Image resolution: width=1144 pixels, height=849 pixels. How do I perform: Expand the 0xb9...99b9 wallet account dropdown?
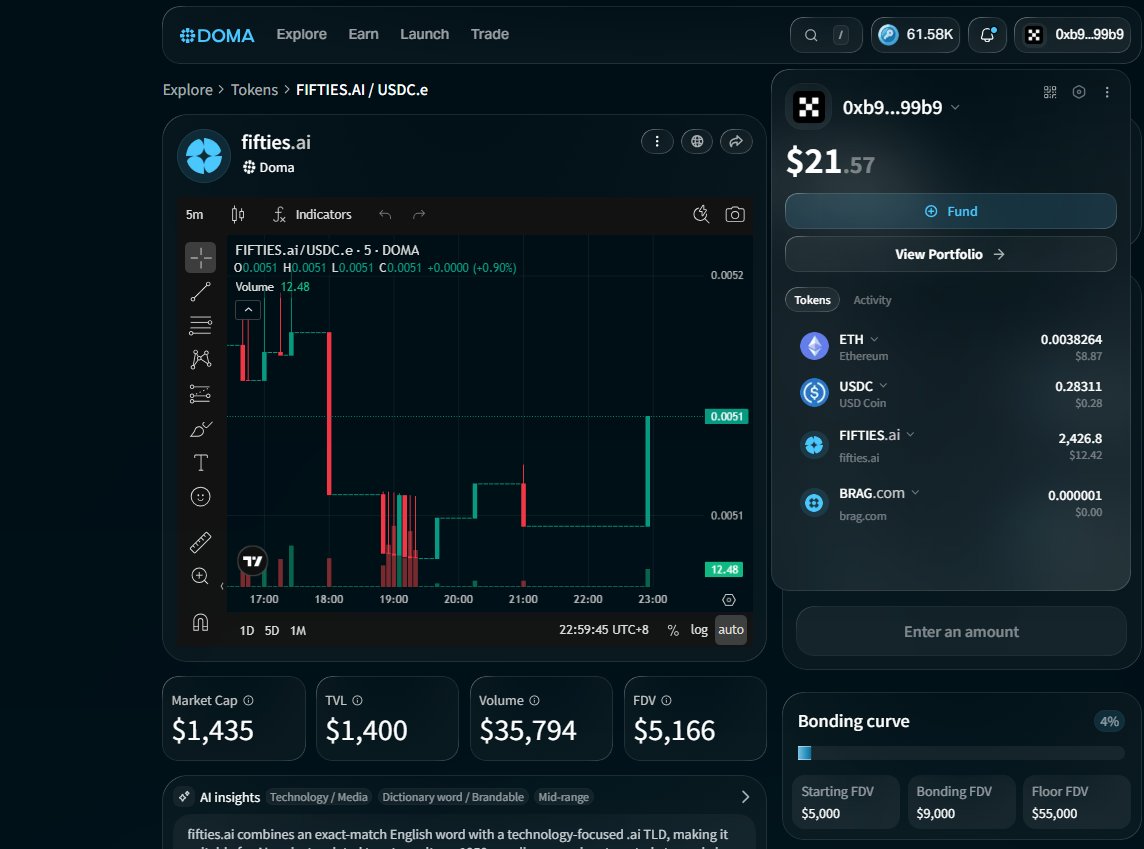tap(955, 108)
